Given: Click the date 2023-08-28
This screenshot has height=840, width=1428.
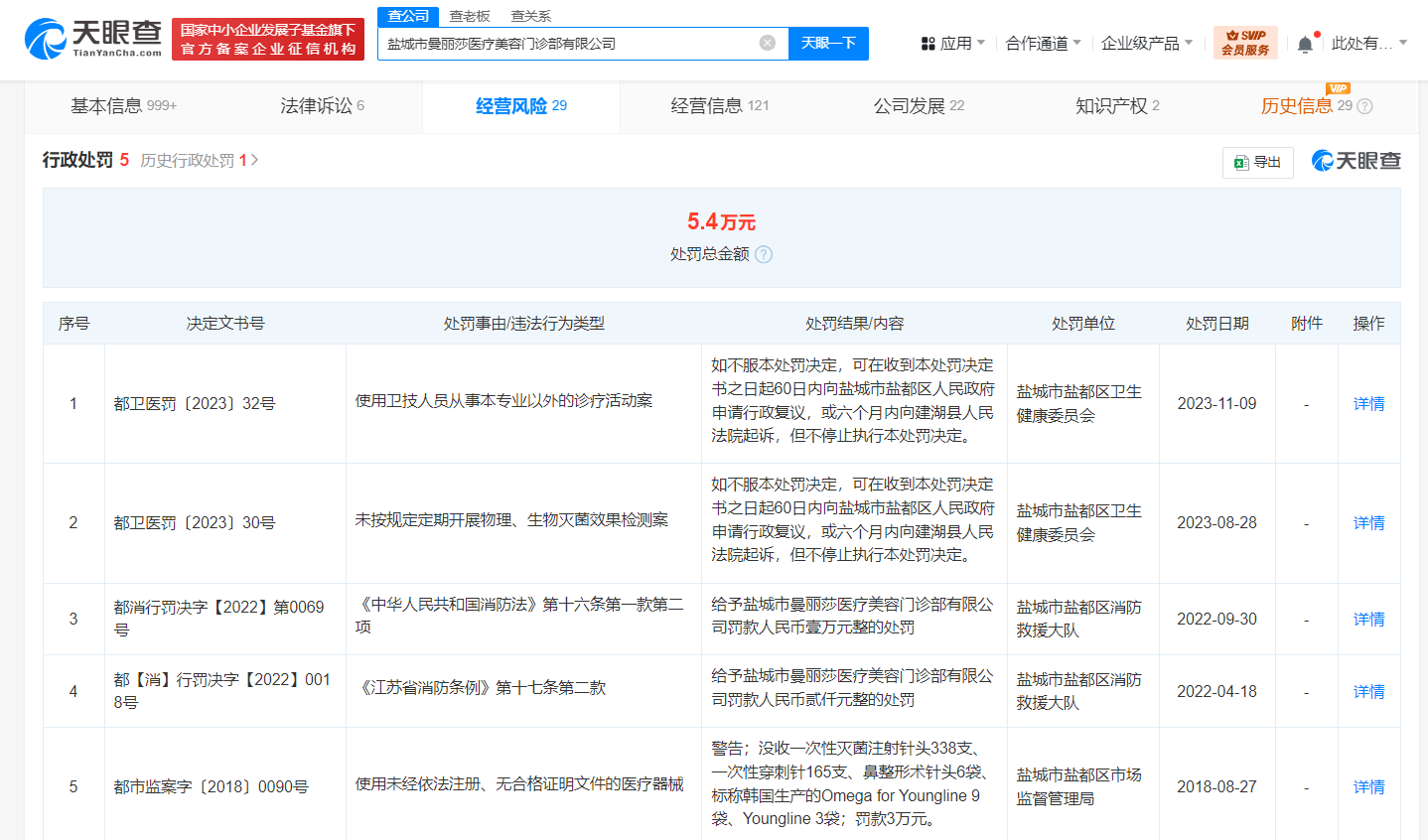Looking at the screenshot, I should pos(1217,523).
